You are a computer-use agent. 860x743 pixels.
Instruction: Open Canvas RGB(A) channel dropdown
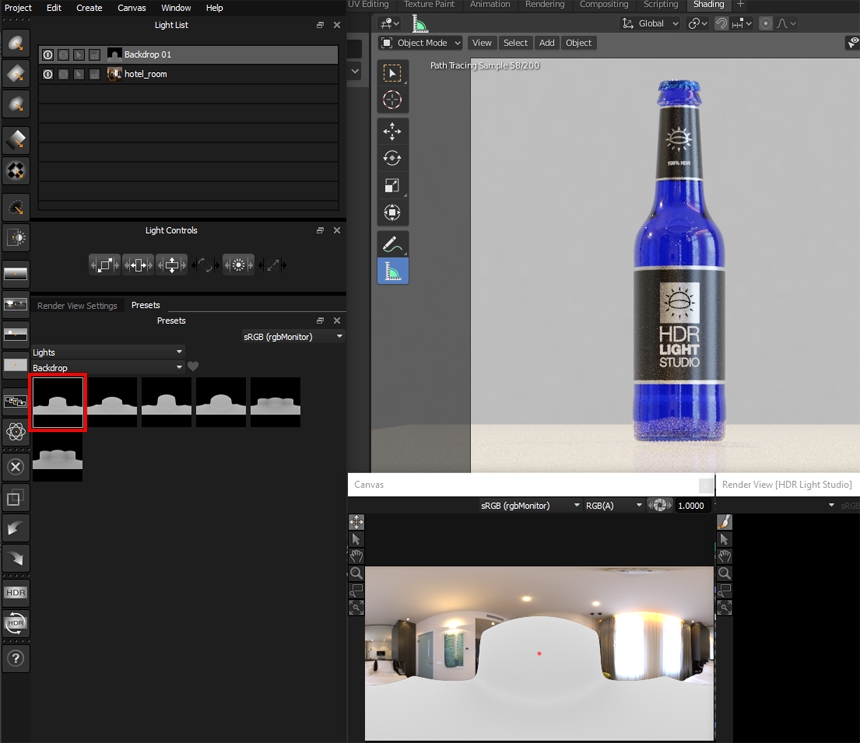614,506
